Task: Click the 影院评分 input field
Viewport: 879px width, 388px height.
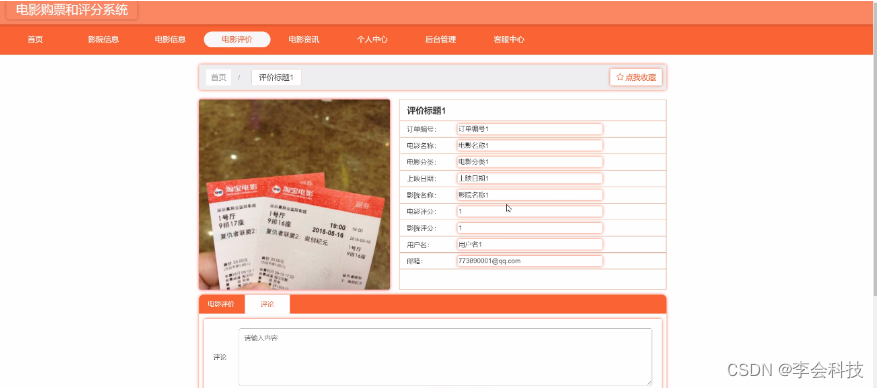Action: pos(530,228)
